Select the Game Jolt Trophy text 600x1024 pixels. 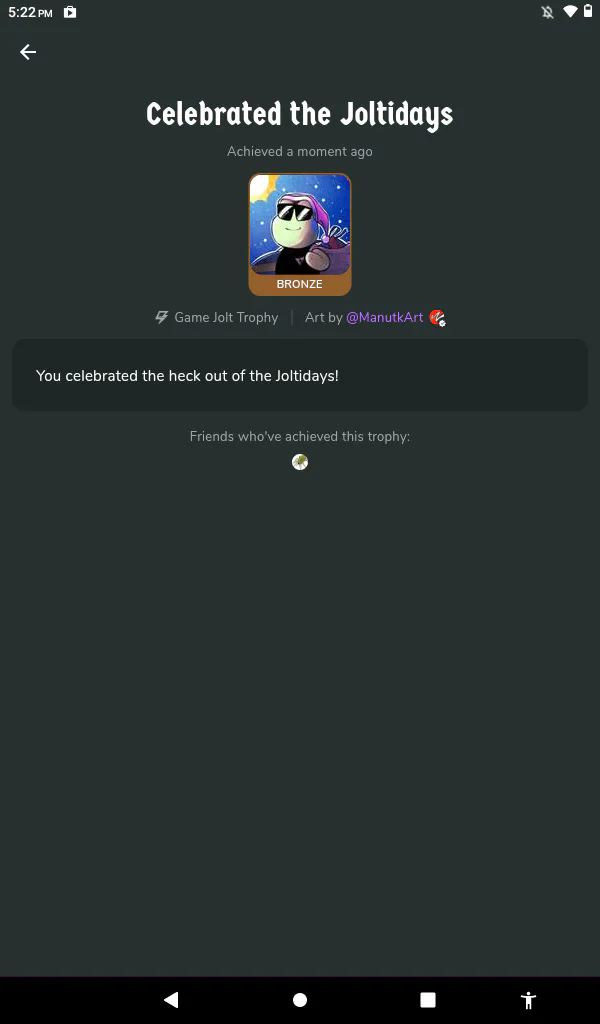[226, 317]
